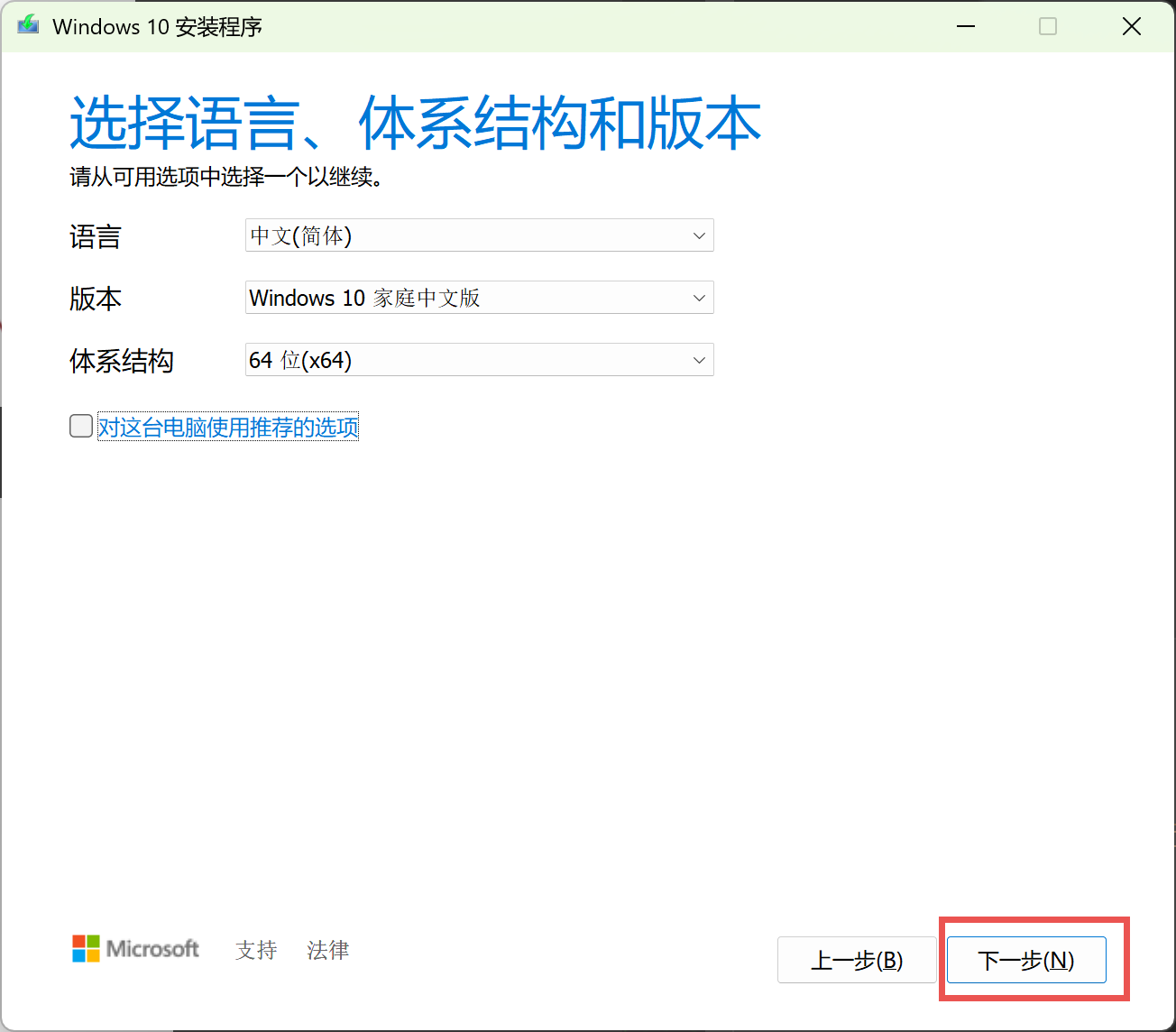Click the heading 选择语言、体系结构和版本

(x=416, y=123)
